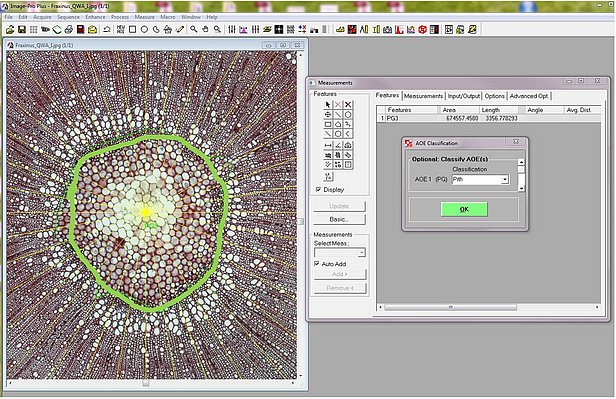The width and height of the screenshot is (616, 399).
Task: Click the green OK button
Action: pyautogui.click(x=464, y=209)
